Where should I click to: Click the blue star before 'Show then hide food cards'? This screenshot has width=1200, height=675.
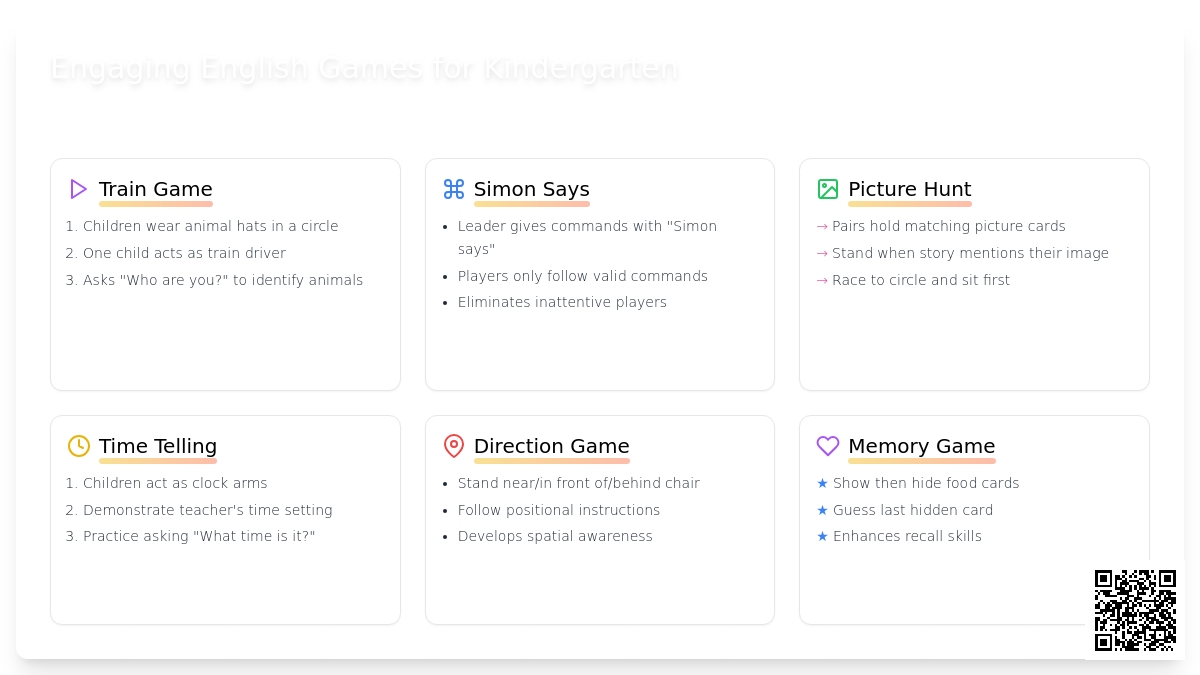(822, 483)
